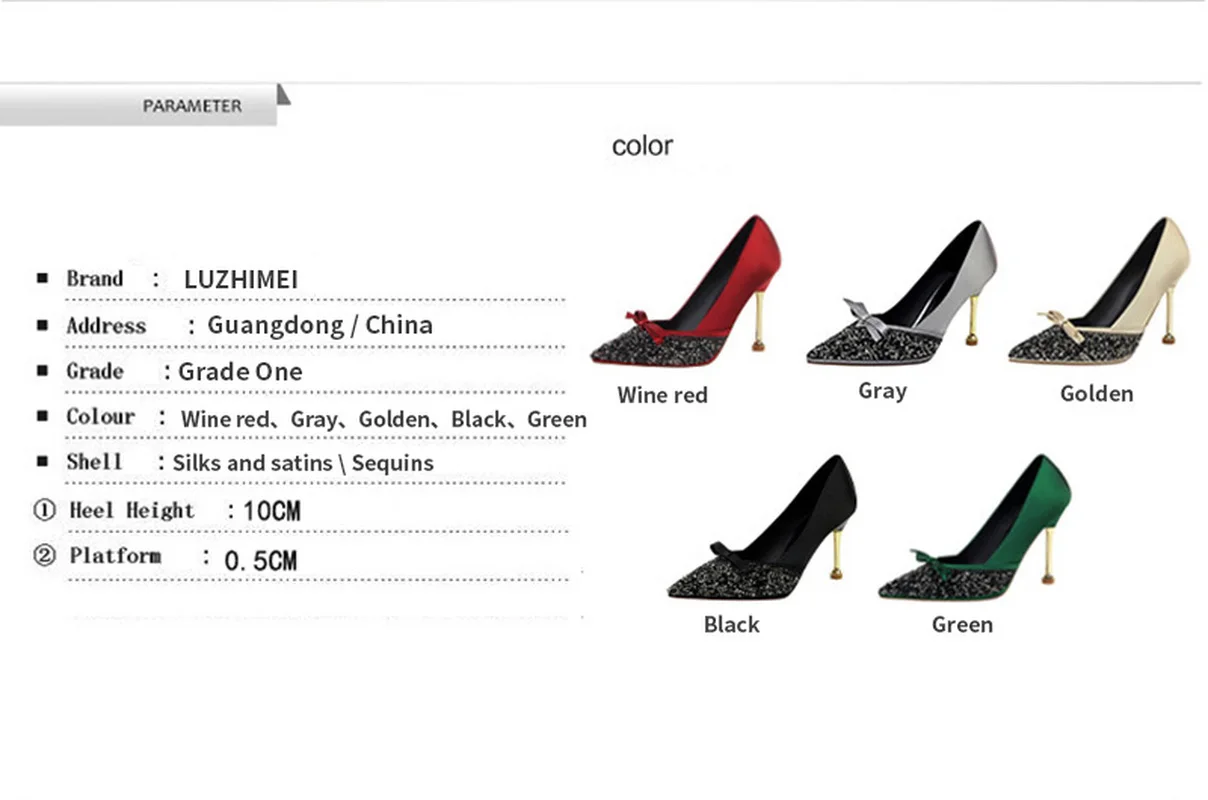The height and width of the screenshot is (800, 1208).
Task: Click the platform value 0.5CM
Action: click(260, 560)
